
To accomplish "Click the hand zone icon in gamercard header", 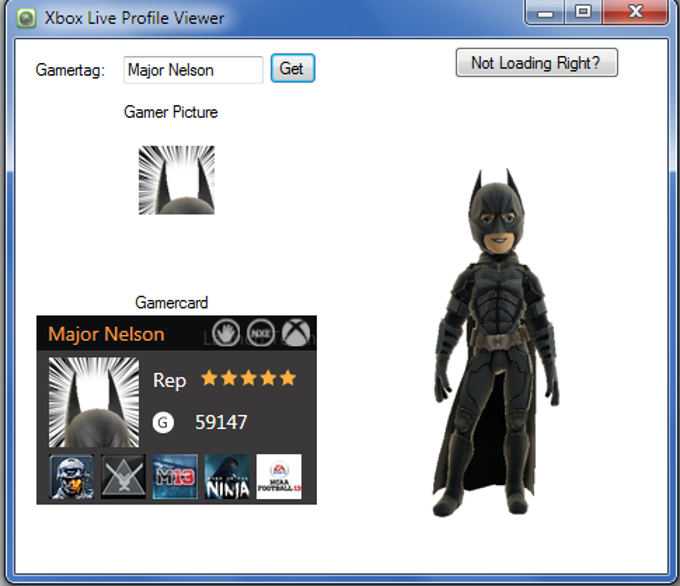I will click(226, 333).
